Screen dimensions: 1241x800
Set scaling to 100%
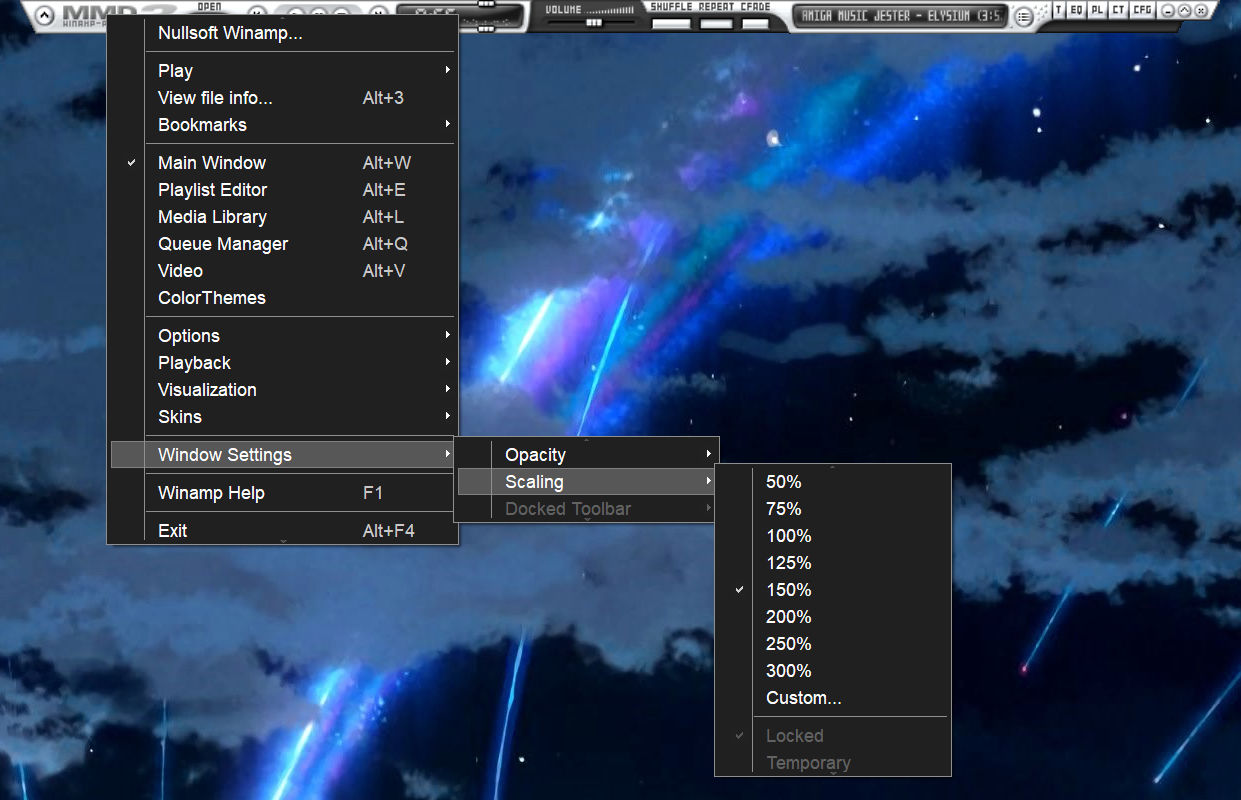coord(833,535)
